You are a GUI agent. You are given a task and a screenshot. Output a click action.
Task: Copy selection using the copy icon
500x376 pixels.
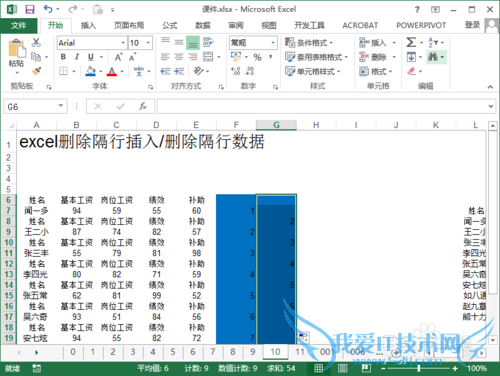36,57
